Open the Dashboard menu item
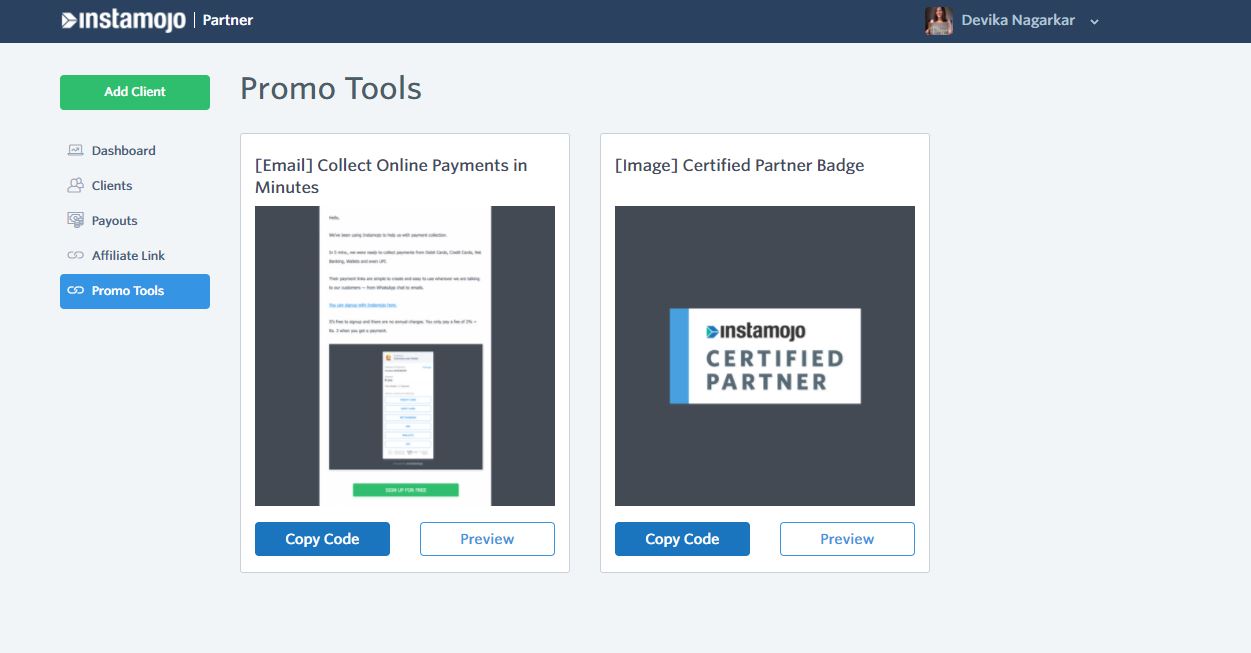This screenshot has width=1251, height=653. 135,150
